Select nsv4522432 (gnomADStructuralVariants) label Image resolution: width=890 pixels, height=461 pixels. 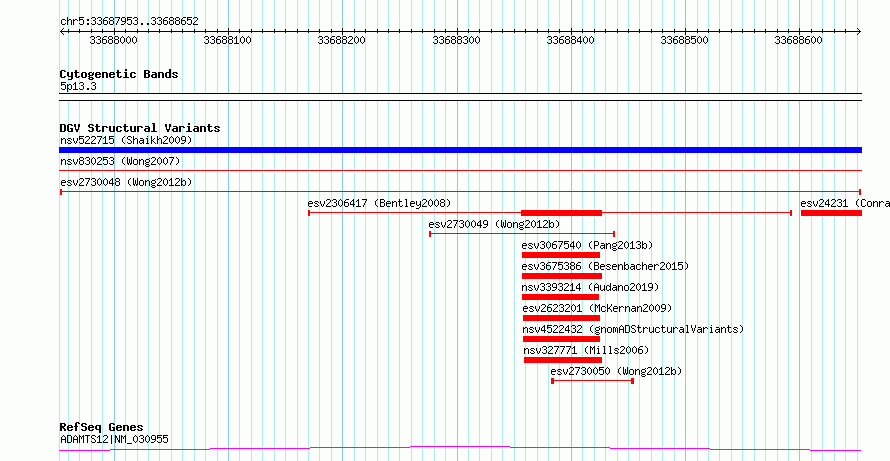[x=633, y=329]
